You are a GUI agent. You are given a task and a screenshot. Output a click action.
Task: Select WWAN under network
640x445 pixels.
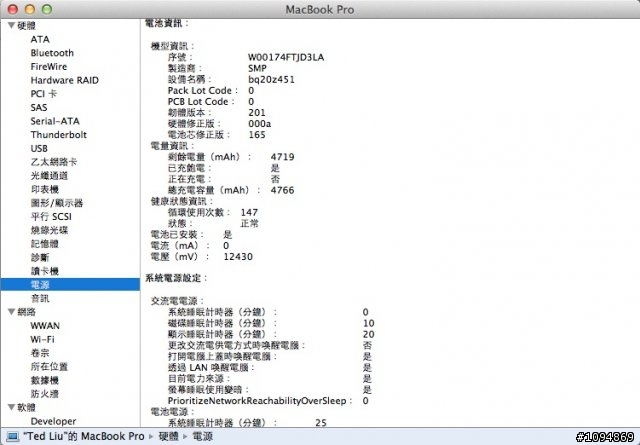click(45, 325)
